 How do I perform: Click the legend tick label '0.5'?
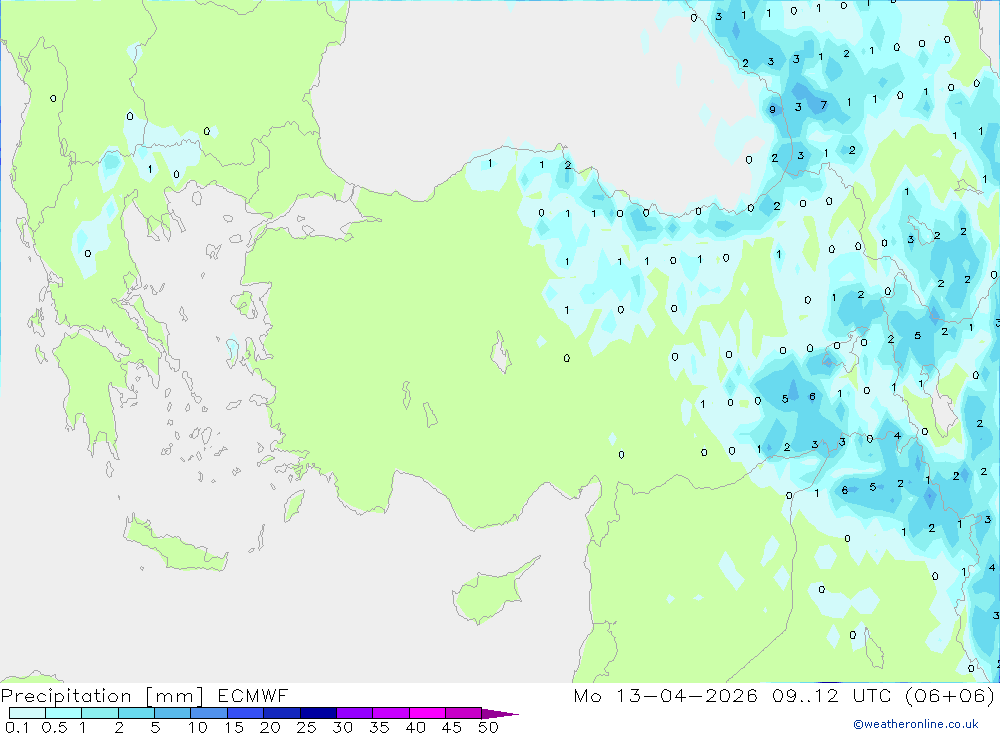tap(54, 727)
